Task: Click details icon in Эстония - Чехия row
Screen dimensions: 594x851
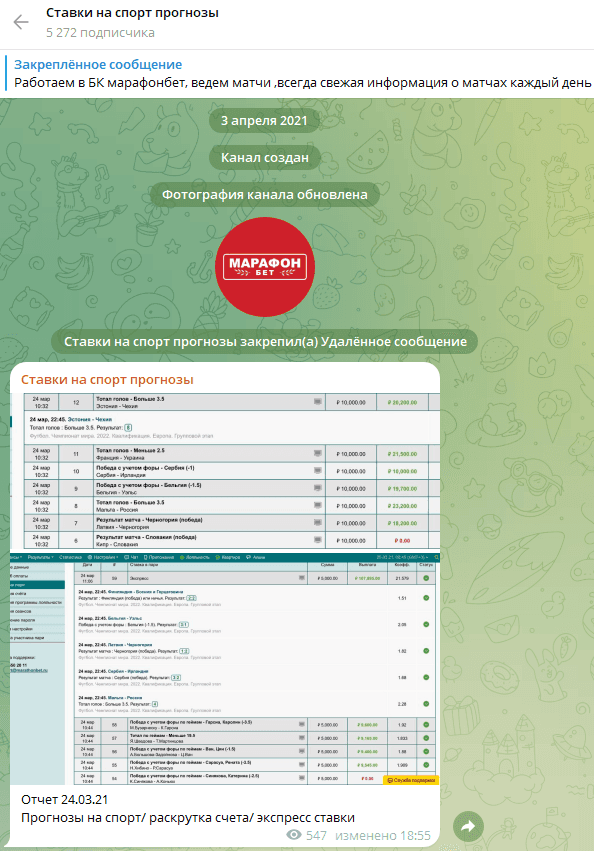Action: (x=318, y=402)
